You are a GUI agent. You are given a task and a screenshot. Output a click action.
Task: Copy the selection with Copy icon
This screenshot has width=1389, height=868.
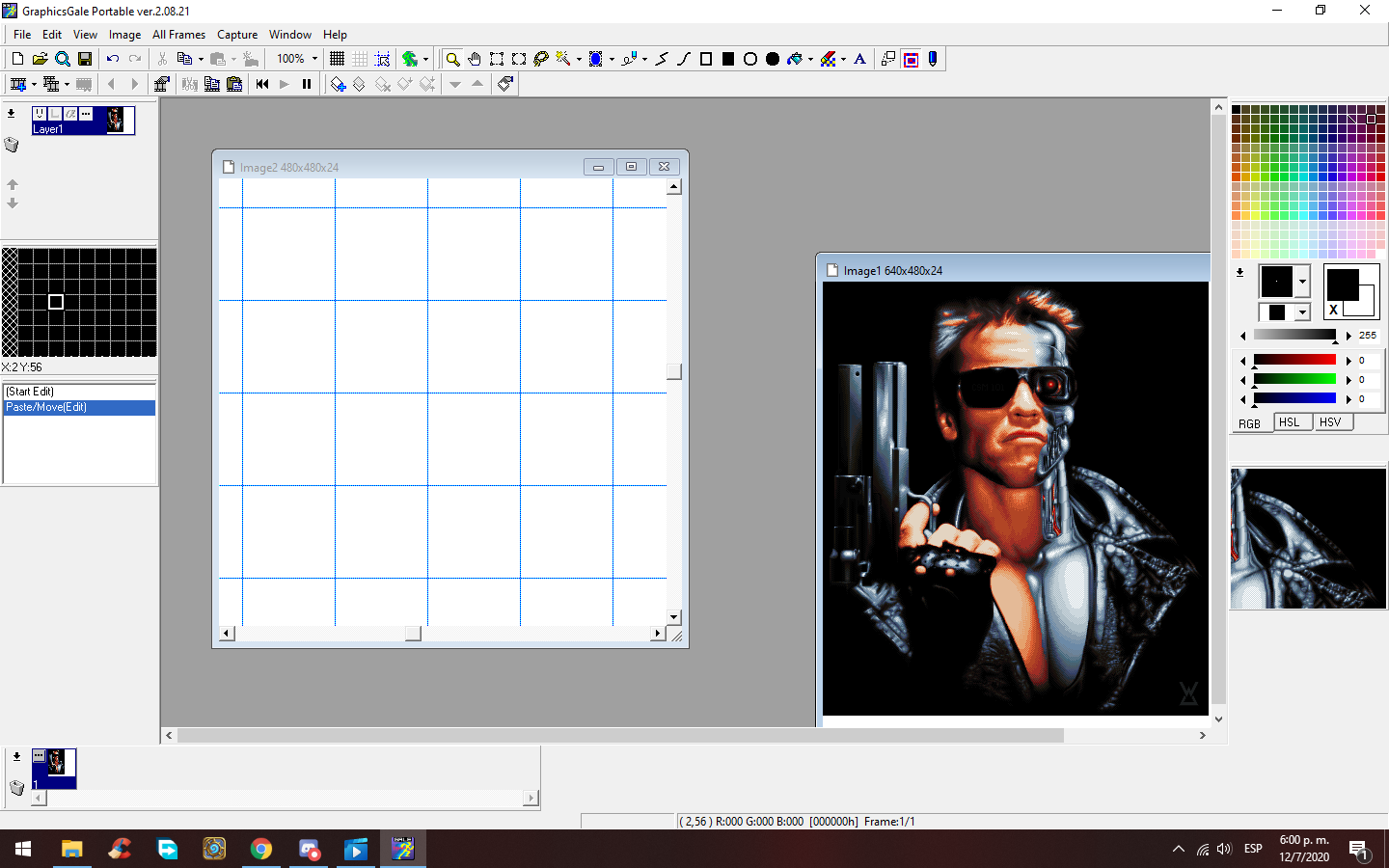(x=184, y=59)
